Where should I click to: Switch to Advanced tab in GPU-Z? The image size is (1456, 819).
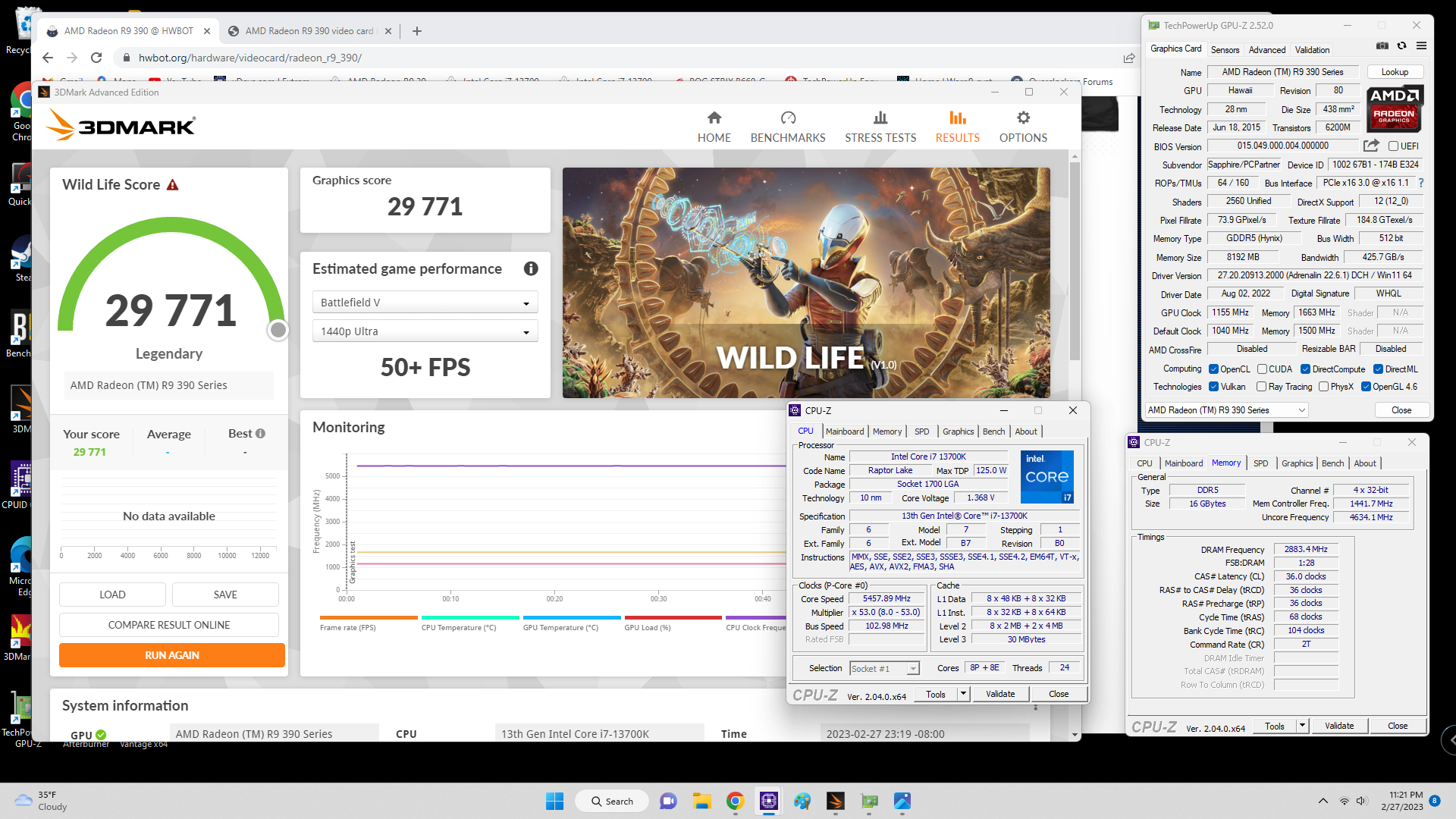1266,50
